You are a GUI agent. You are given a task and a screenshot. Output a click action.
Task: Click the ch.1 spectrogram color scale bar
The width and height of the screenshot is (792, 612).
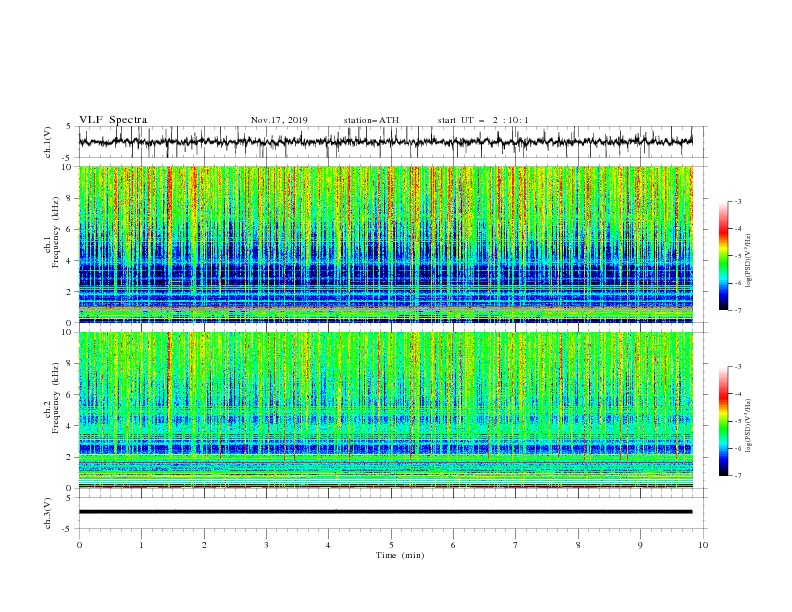[723, 256]
